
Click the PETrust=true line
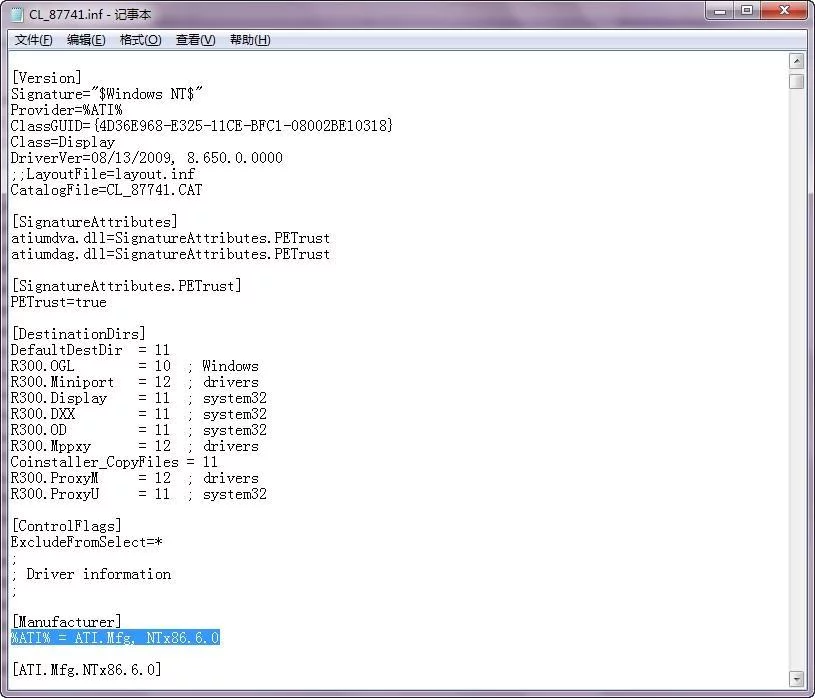pyautogui.click(x=59, y=302)
